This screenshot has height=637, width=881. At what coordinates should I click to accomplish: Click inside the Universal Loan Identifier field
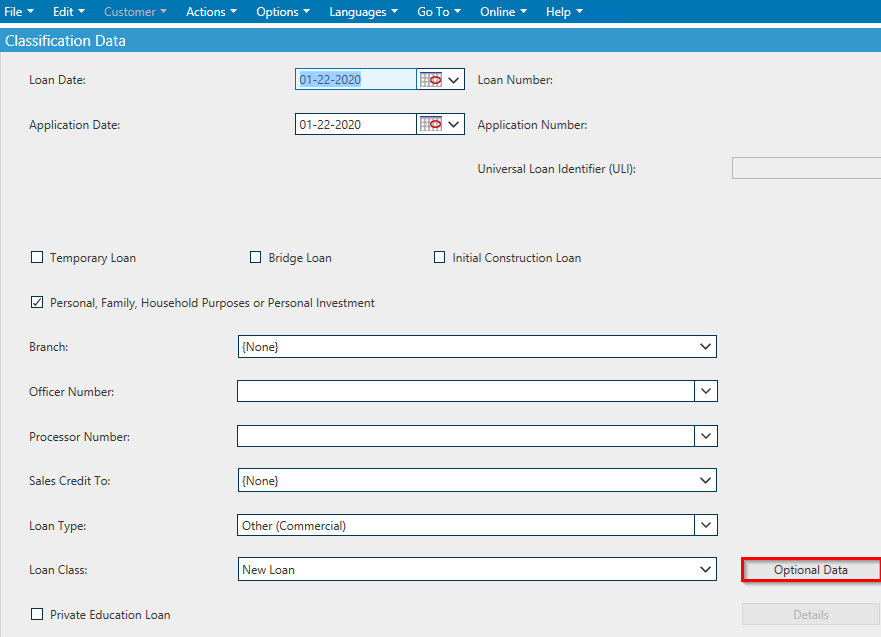806,168
